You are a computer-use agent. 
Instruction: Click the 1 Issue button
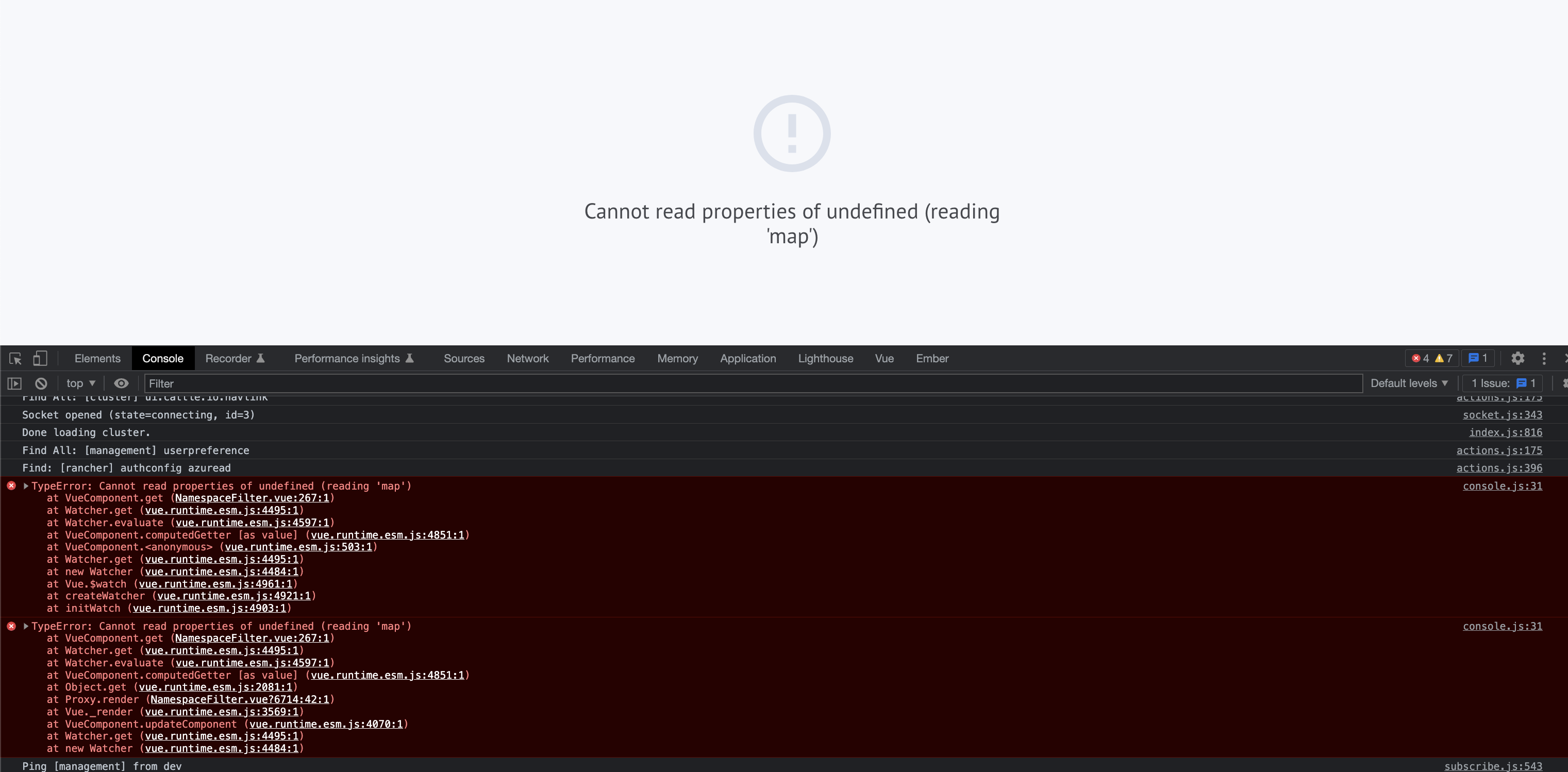tap(1503, 383)
